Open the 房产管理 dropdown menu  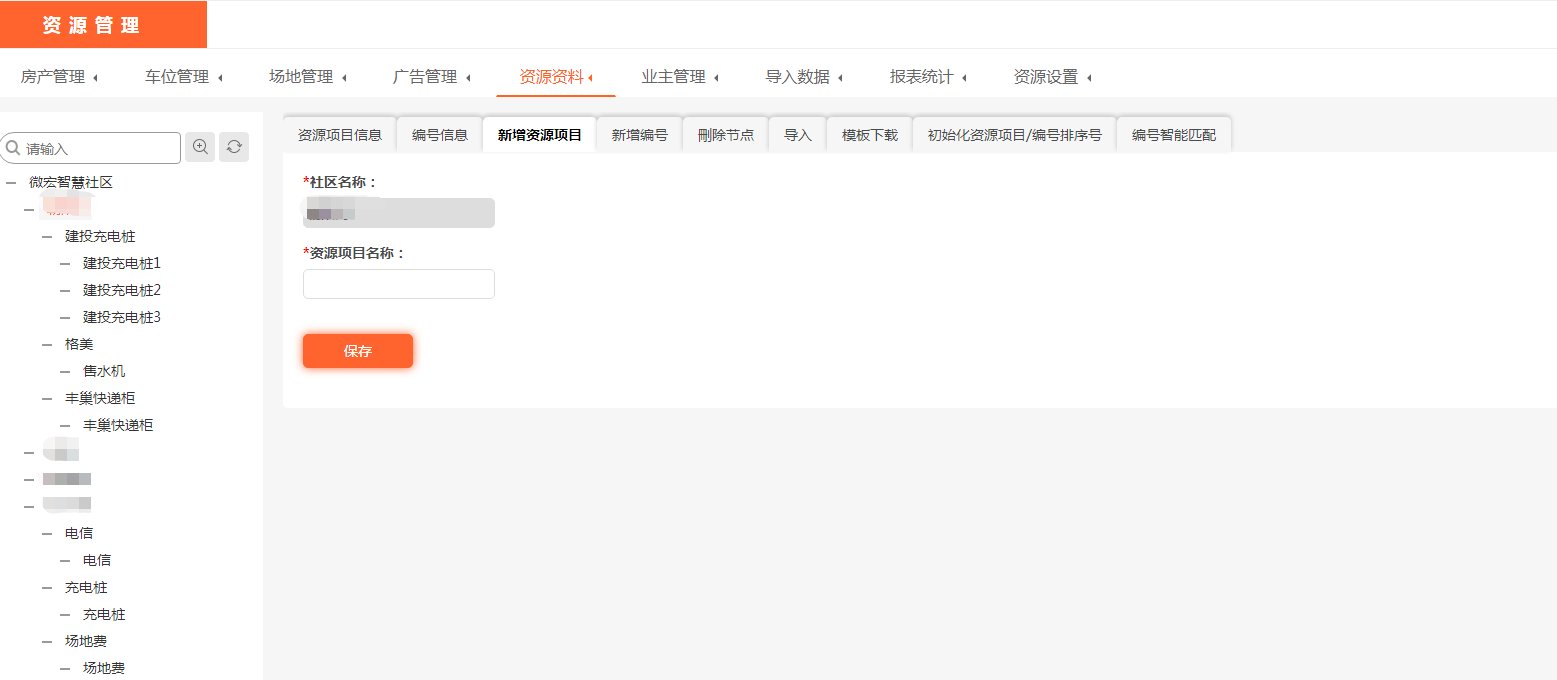[x=59, y=77]
